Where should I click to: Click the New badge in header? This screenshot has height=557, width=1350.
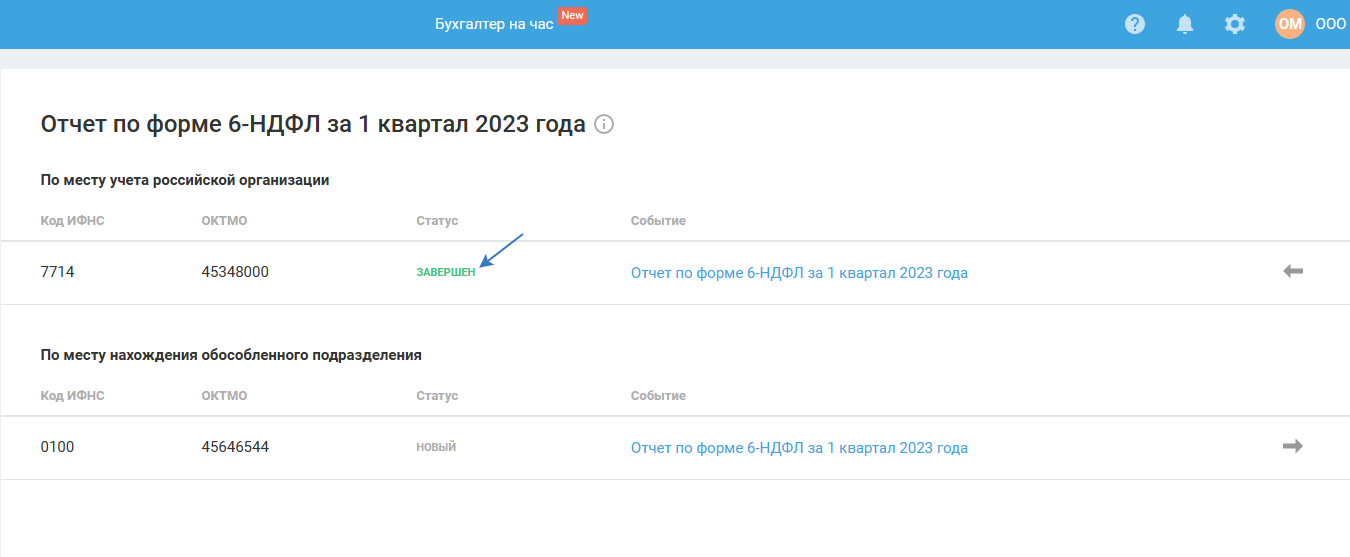(572, 16)
